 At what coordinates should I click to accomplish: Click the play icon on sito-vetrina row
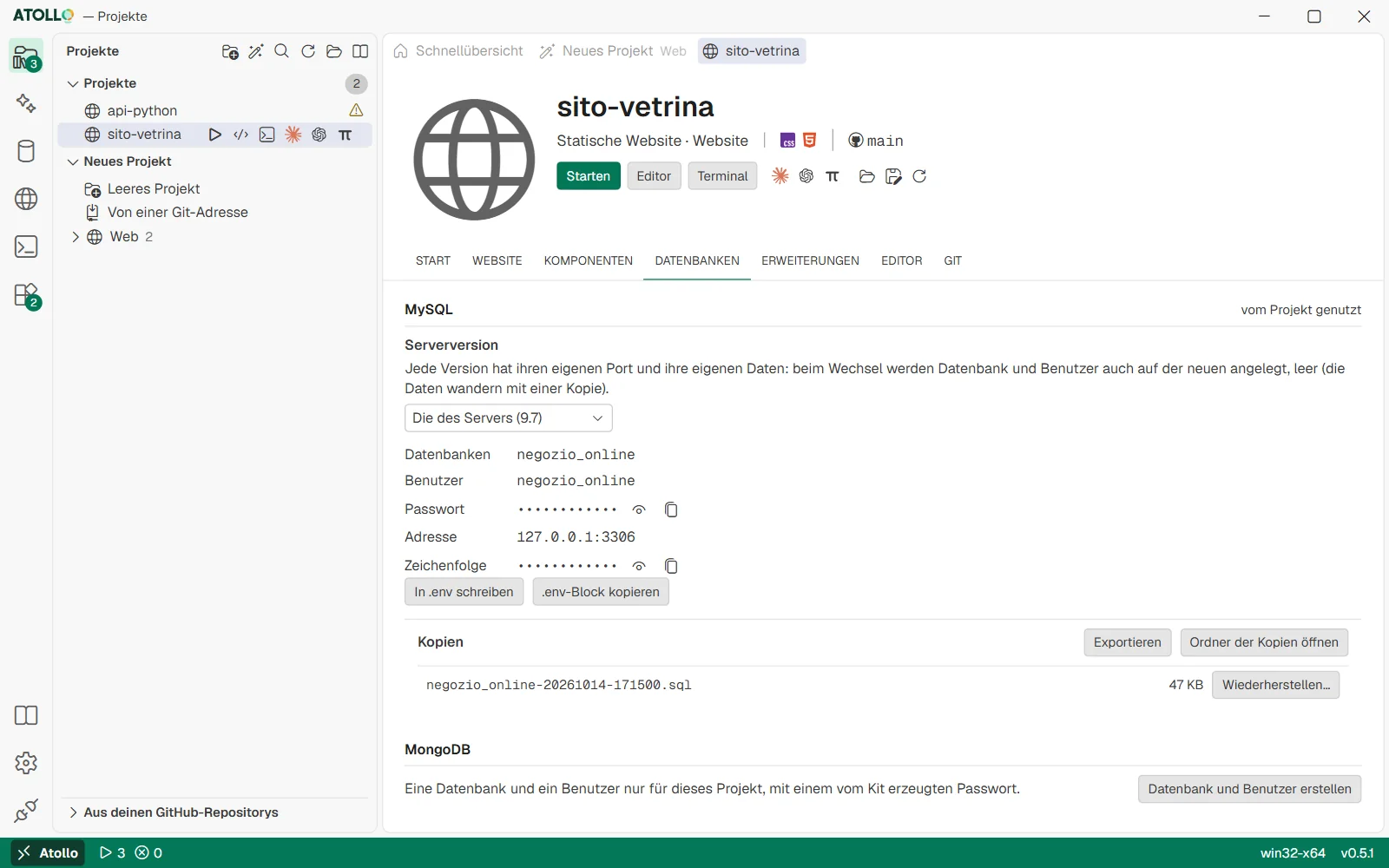click(x=215, y=135)
